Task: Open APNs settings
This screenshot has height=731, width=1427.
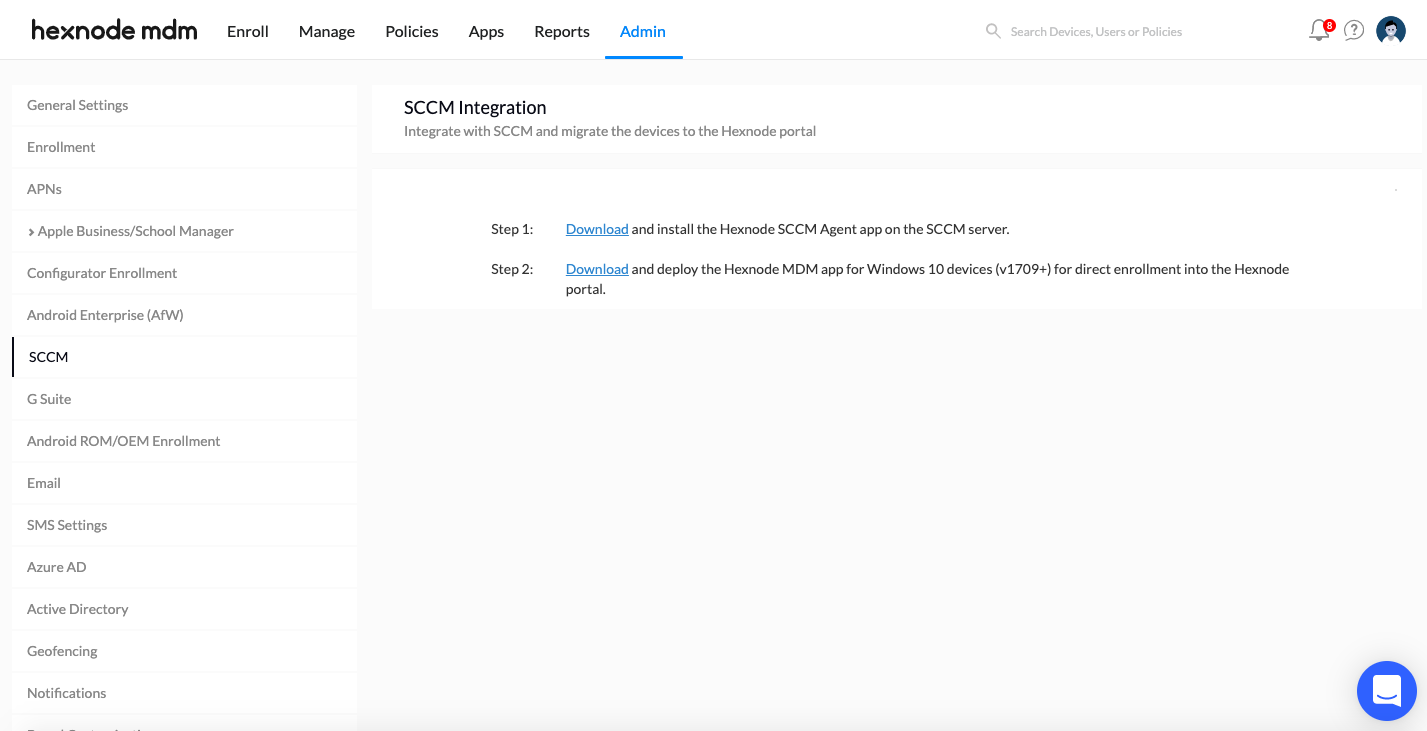Action: (184, 189)
